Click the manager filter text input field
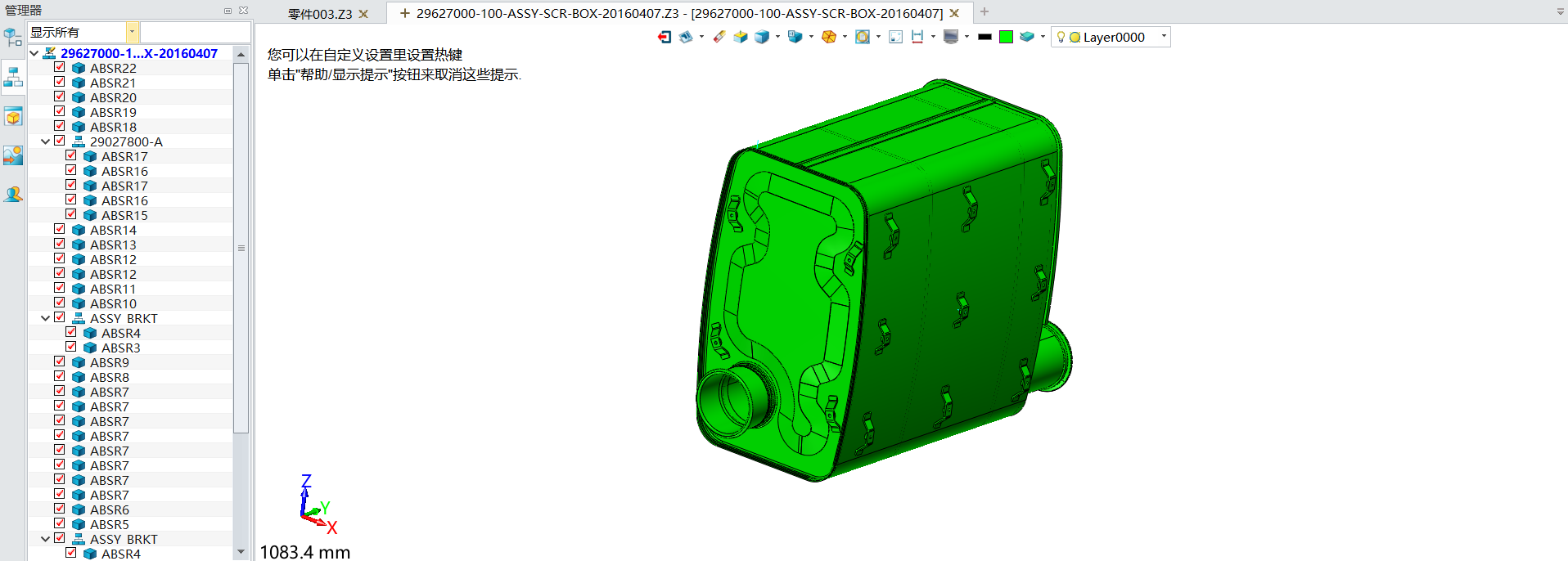Screen dimensions: 1568x561 [x=195, y=32]
